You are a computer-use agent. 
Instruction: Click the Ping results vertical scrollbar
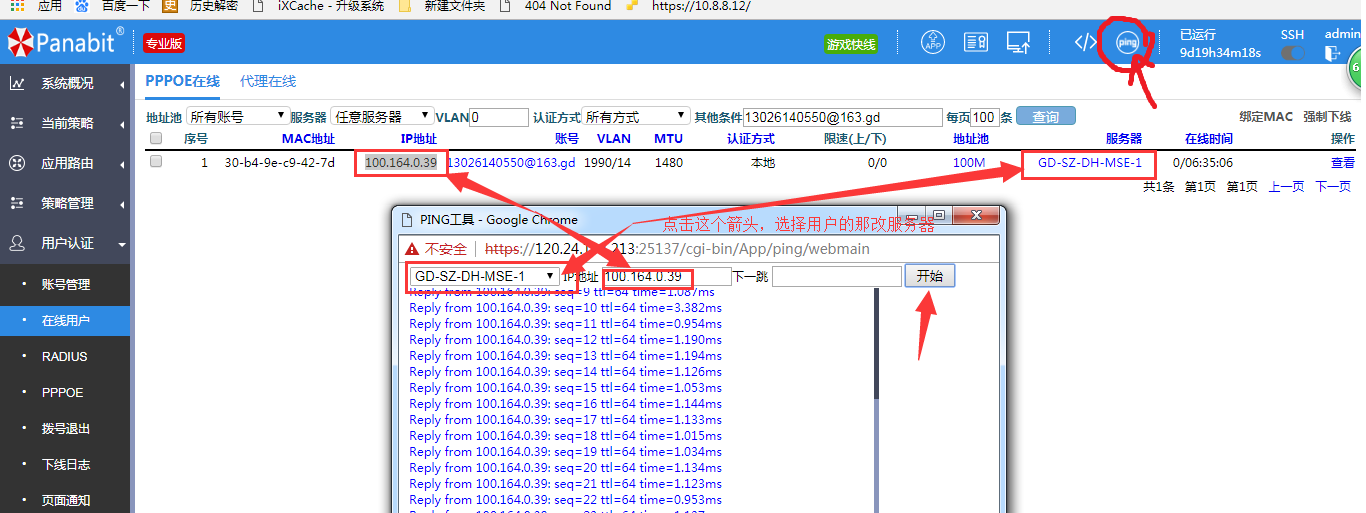(x=877, y=400)
